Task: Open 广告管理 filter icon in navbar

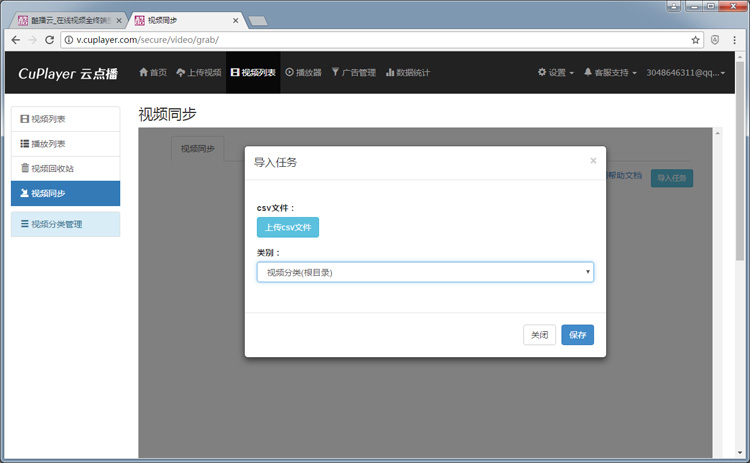Action: [x=336, y=72]
